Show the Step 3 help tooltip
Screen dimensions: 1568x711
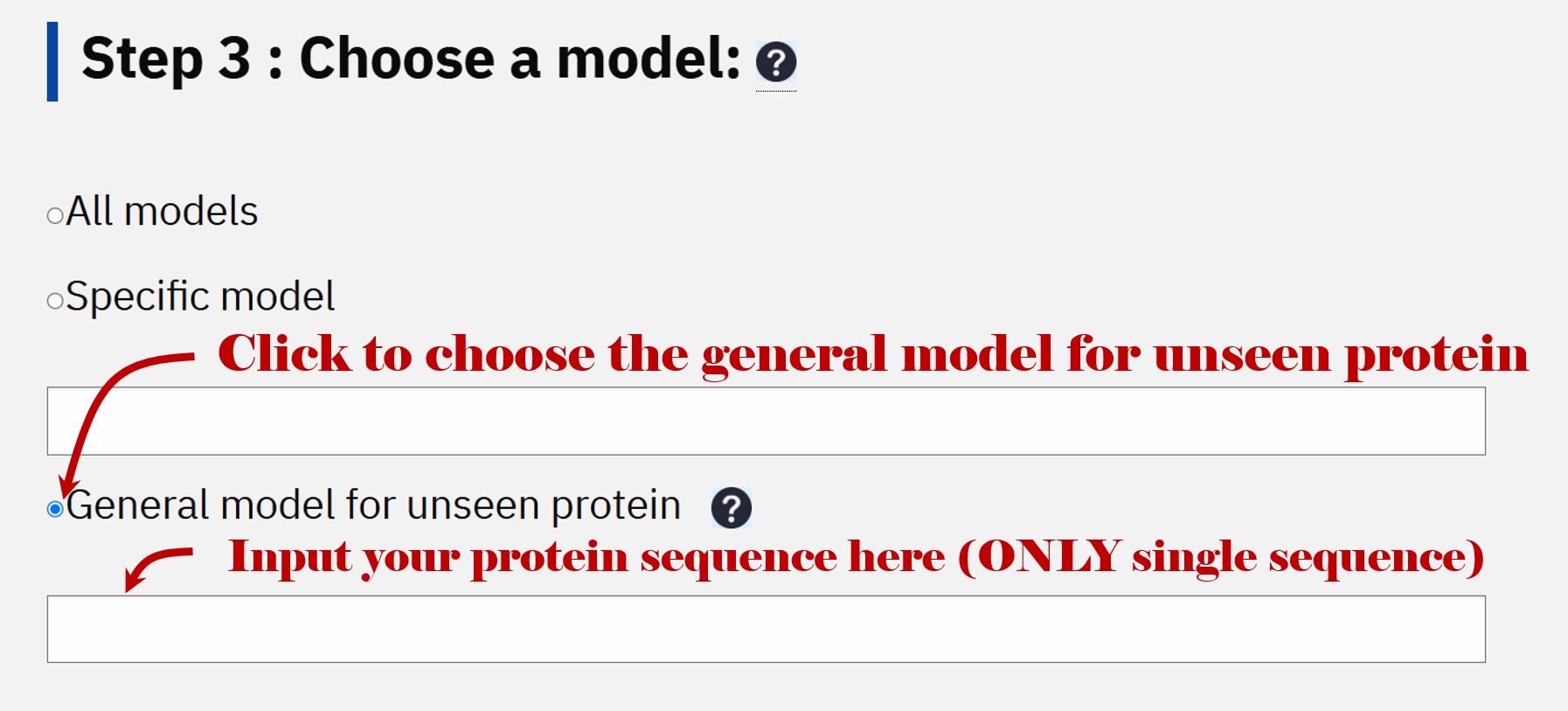coord(776,62)
